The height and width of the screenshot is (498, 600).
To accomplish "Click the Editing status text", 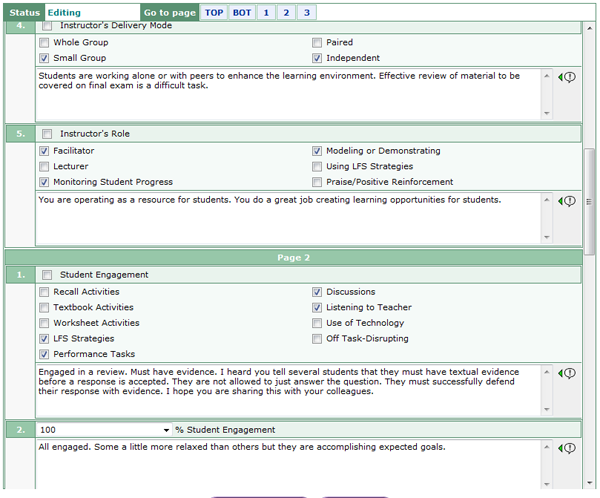I will pos(64,13).
